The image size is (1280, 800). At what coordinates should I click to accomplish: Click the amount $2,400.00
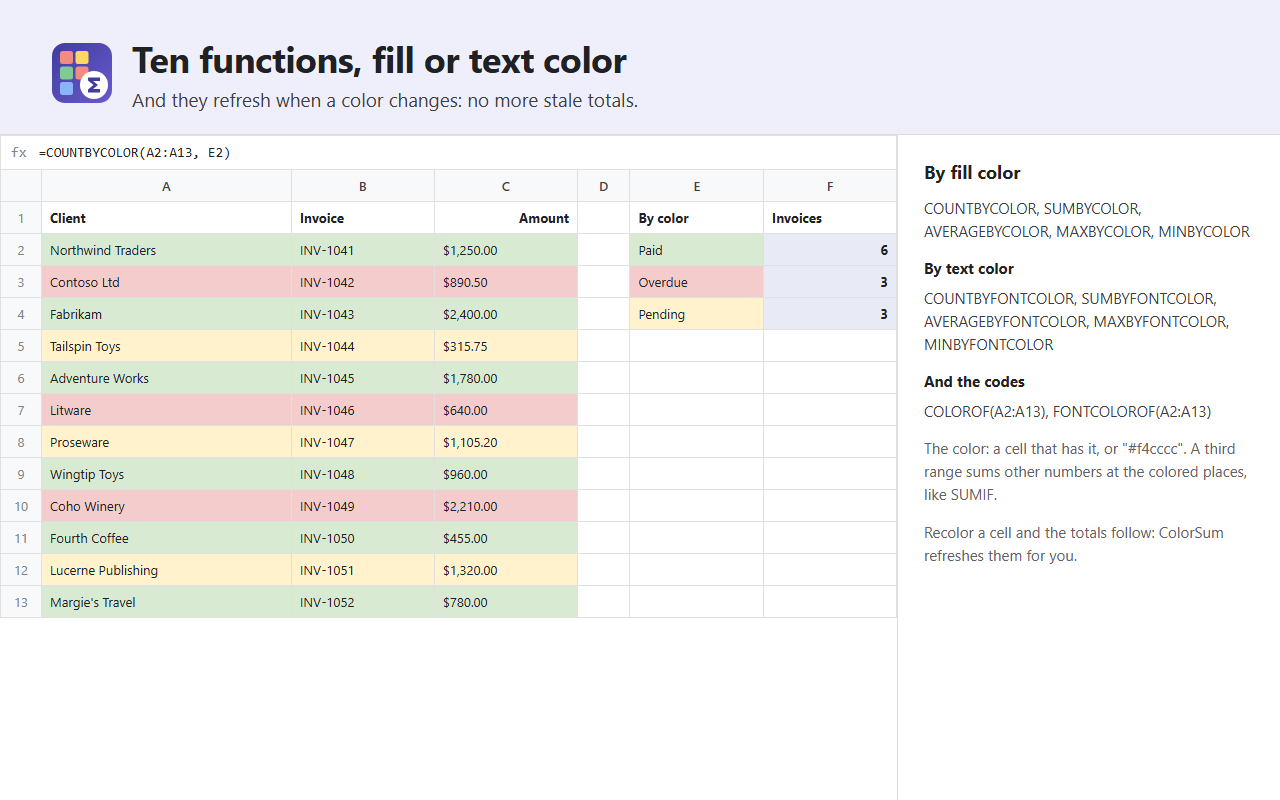[x=506, y=314]
